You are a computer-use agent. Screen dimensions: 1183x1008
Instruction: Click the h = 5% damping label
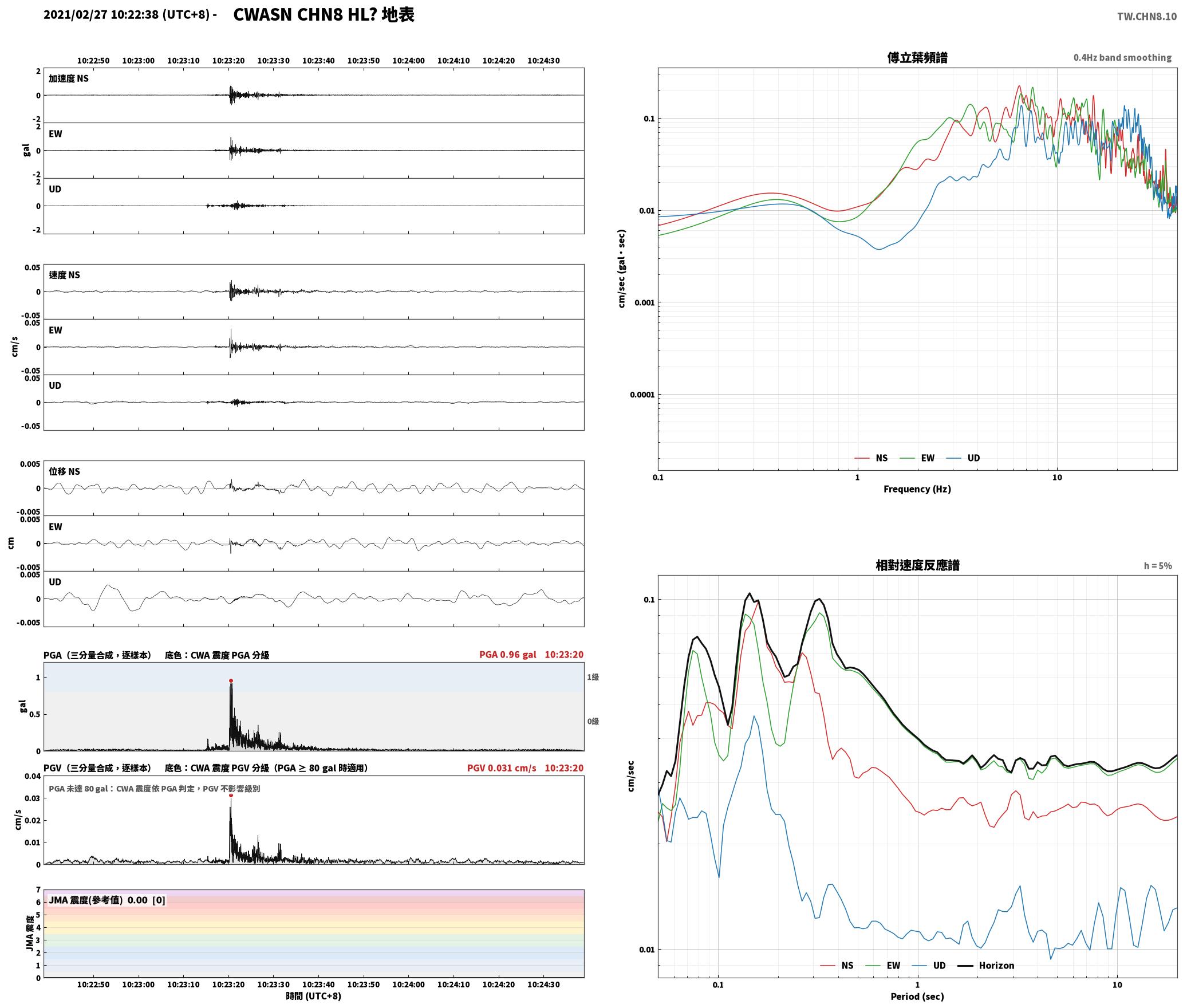[1158, 566]
